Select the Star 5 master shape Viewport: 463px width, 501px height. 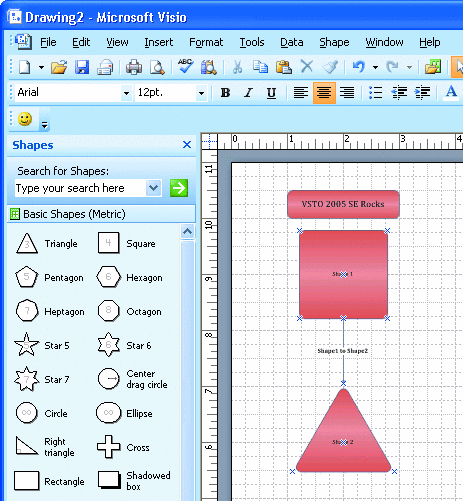pos(42,345)
